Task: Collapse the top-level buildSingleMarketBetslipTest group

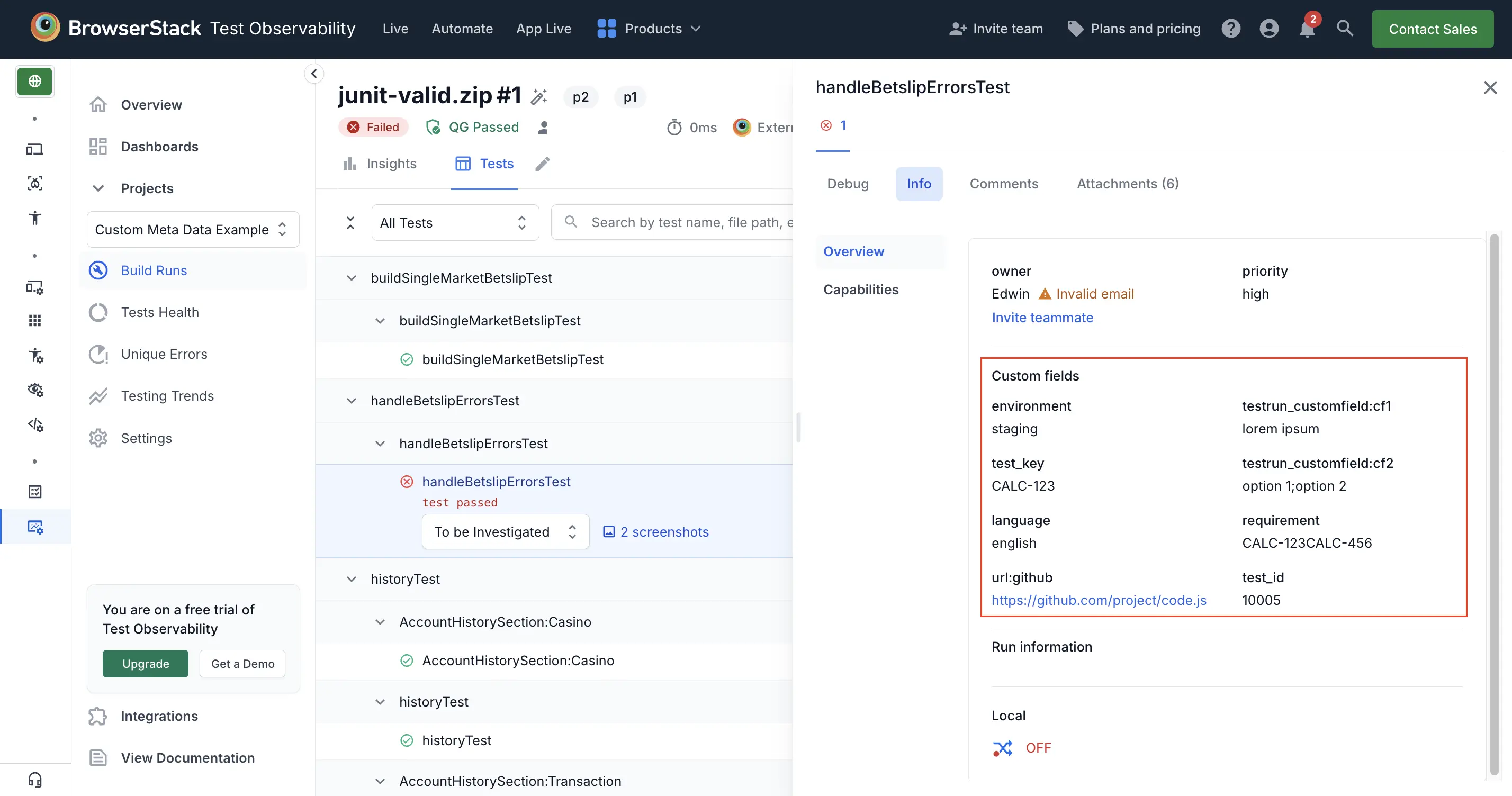Action: coord(351,278)
